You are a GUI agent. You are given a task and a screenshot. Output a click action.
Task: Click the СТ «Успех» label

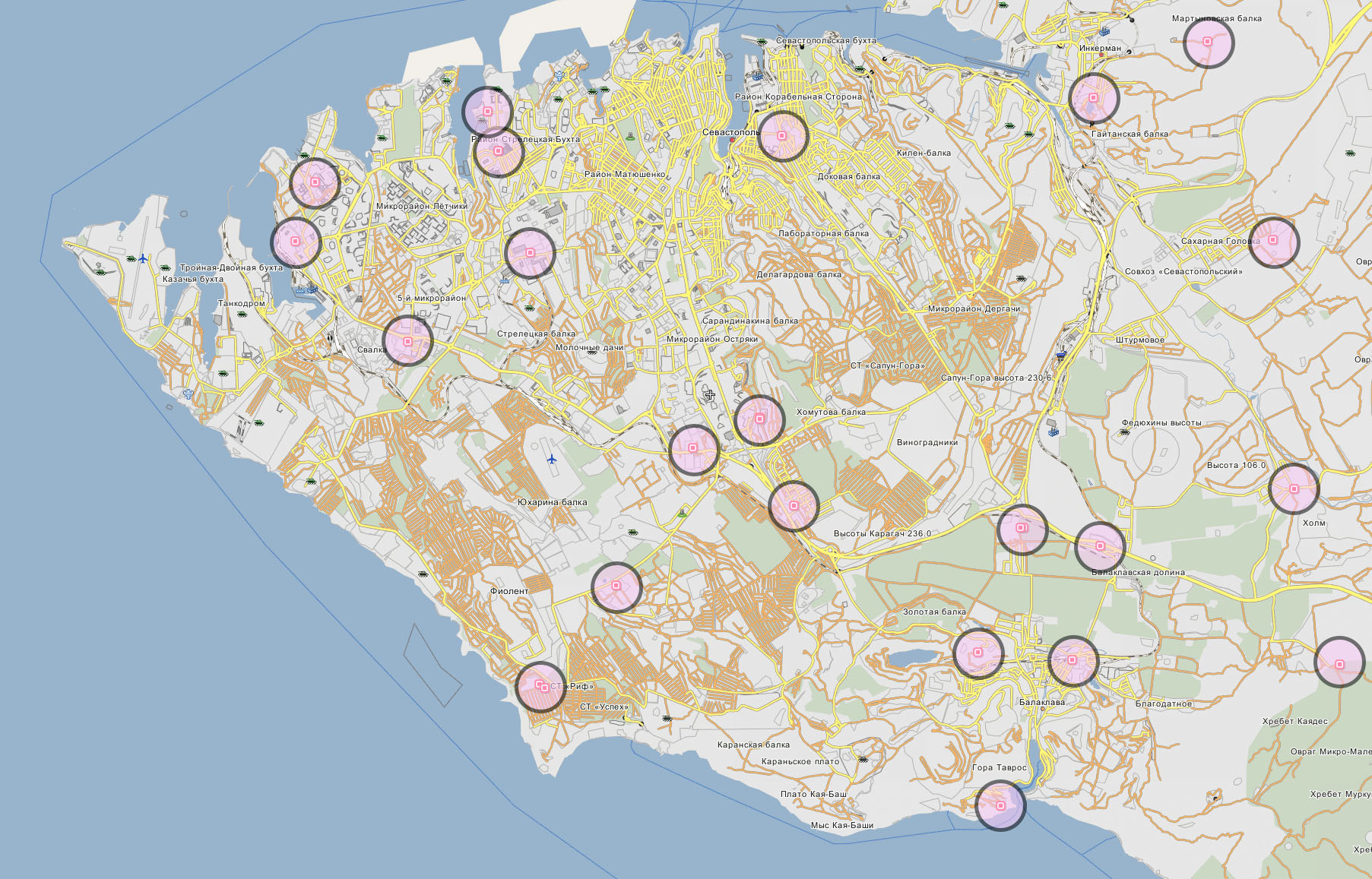coord(604,707)
